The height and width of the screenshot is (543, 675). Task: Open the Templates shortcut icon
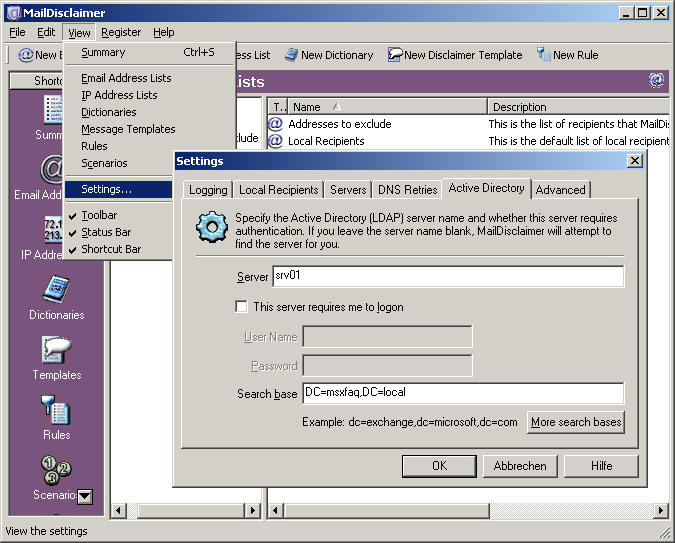56,349
